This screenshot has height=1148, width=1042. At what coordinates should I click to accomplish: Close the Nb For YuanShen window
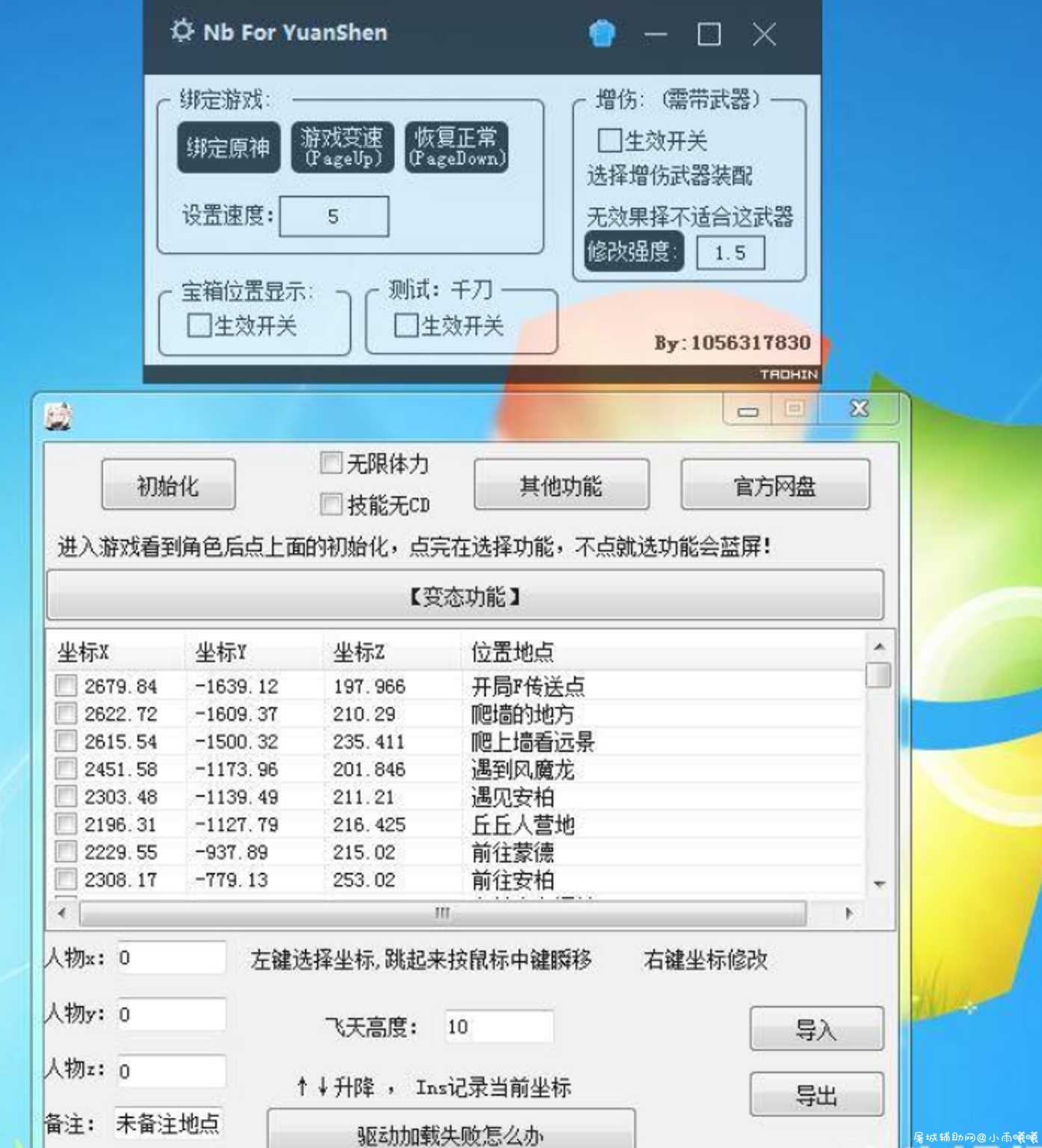(x=764, y=34)
